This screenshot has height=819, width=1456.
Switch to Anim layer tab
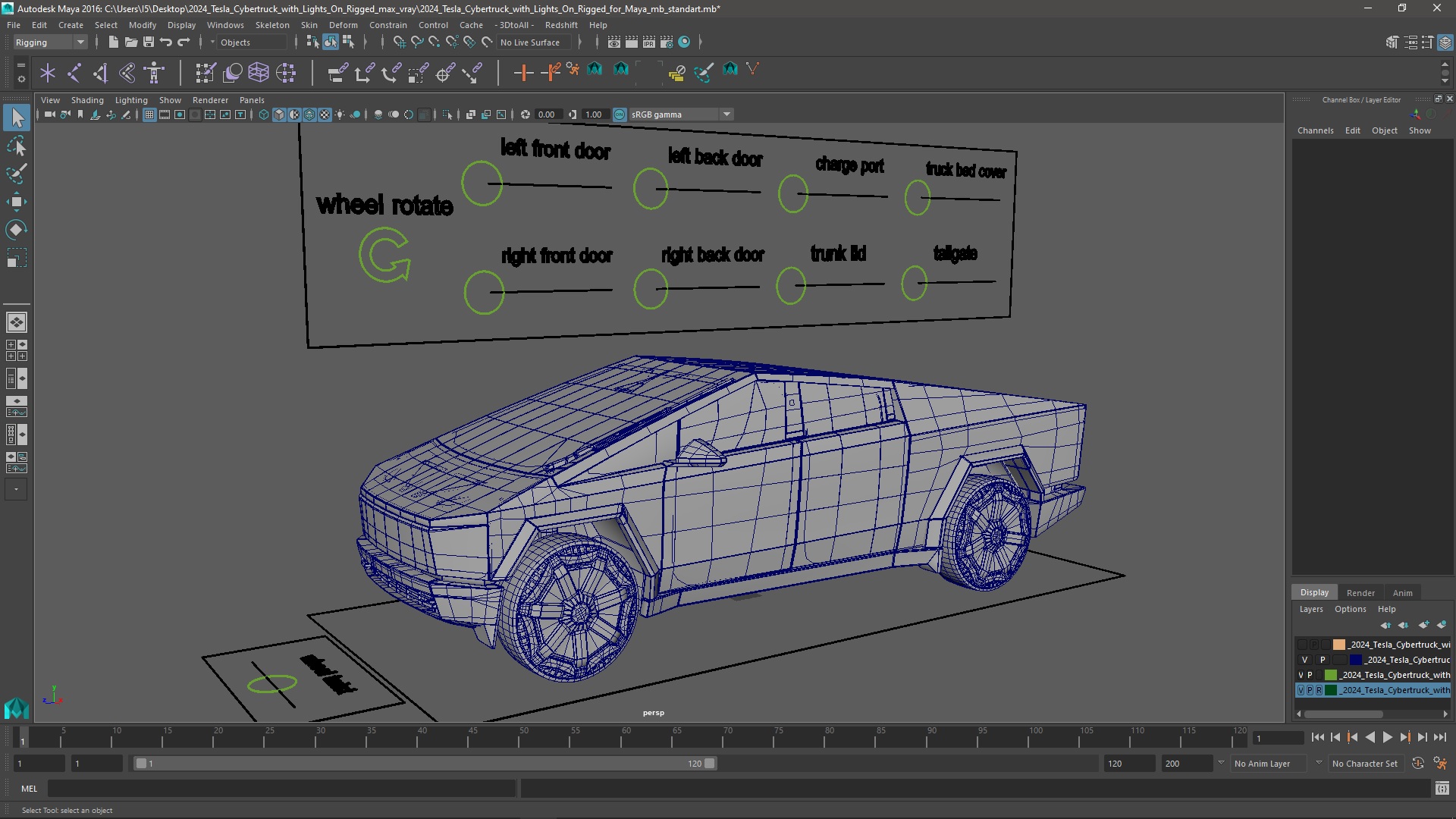[x=1402, y=593]
